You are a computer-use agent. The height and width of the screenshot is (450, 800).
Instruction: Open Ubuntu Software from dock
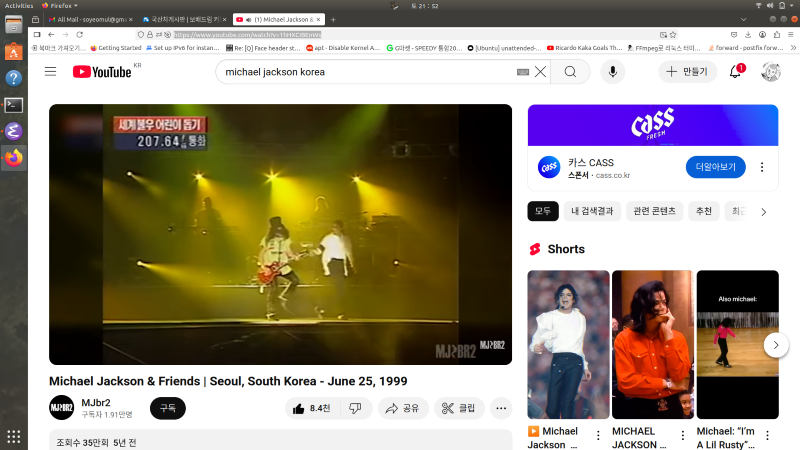tap(14, 52)
